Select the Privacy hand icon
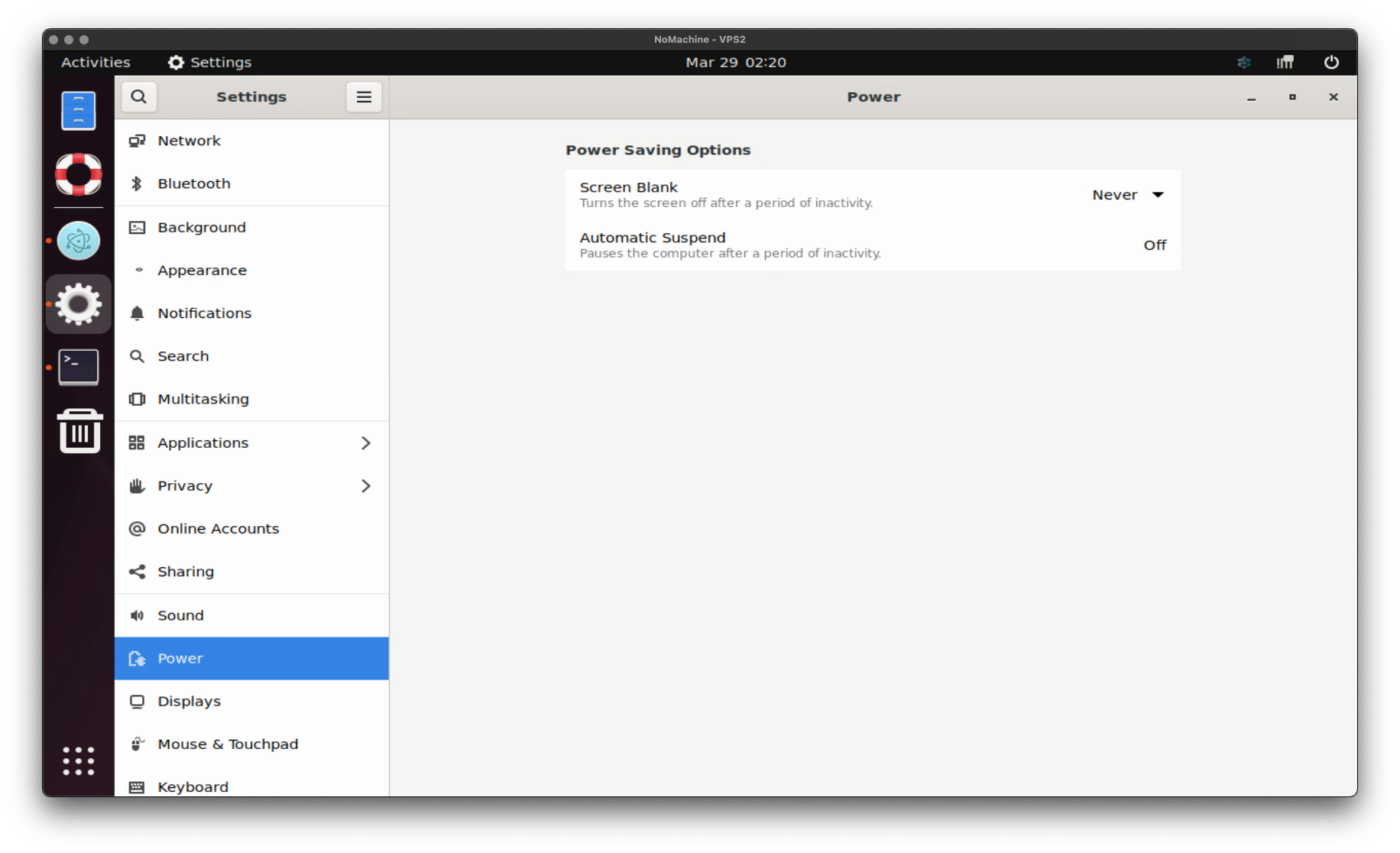 [138, 485]
